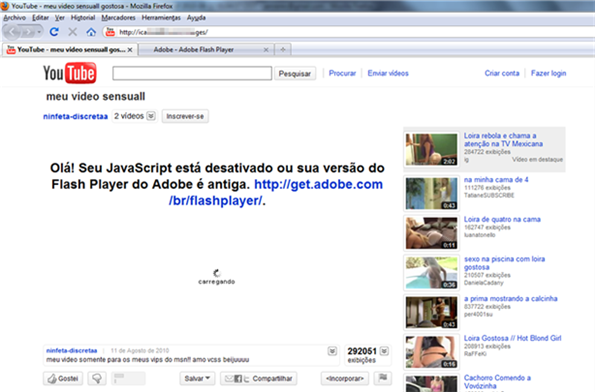The height and width of the screenshot is (392, 595).
Task: Open Loira de quatro na cama title link
Action: tap(502, 219)
